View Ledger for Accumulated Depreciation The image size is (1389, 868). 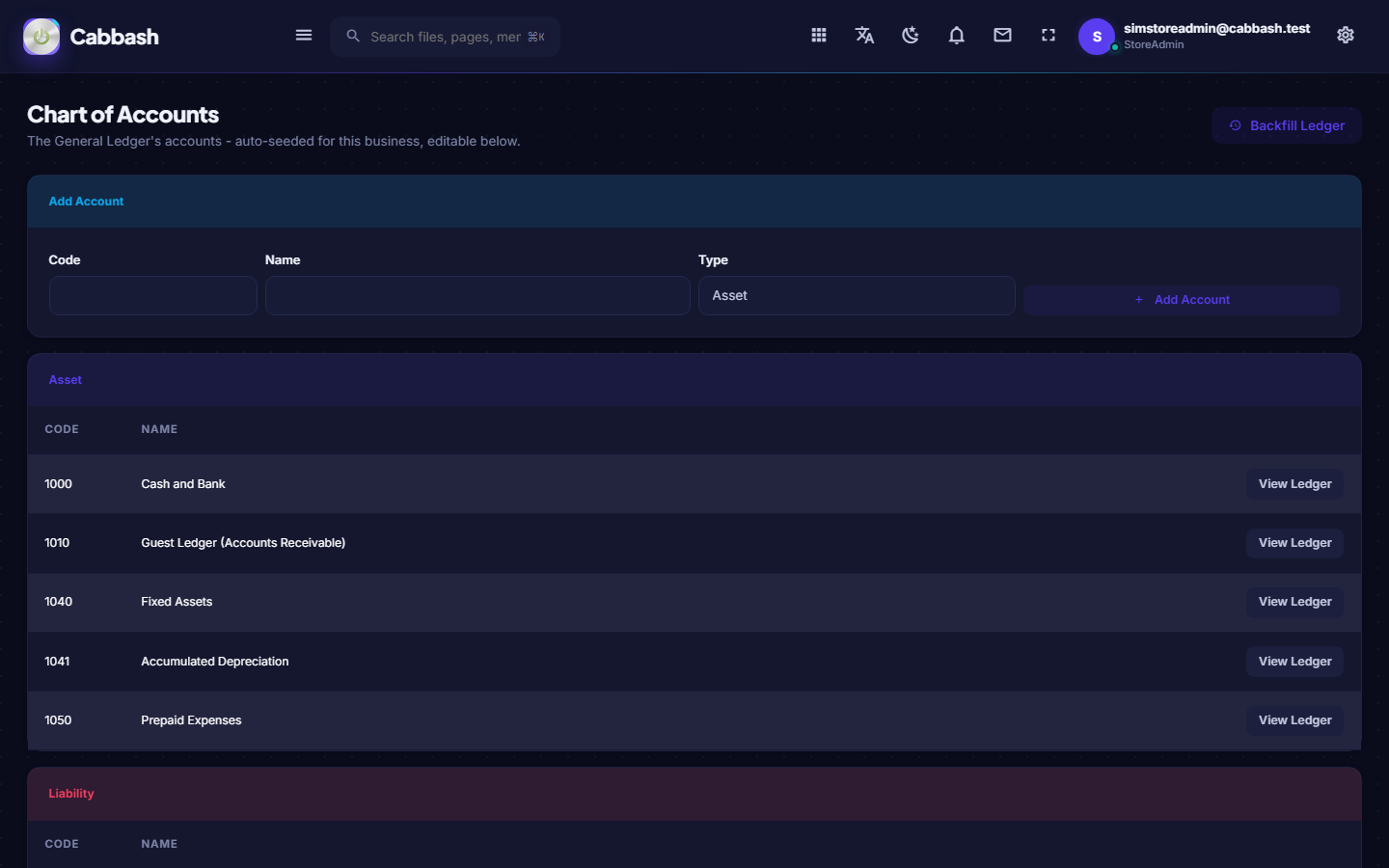coord(1294,662)
